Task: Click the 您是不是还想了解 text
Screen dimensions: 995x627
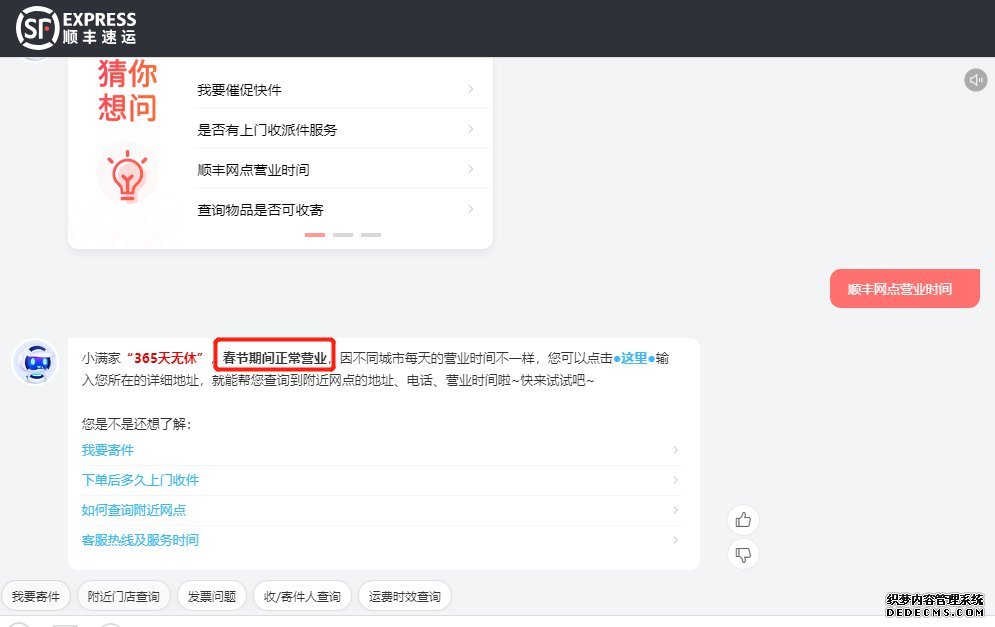Action: pyautogui.click(x=136, y=423)
